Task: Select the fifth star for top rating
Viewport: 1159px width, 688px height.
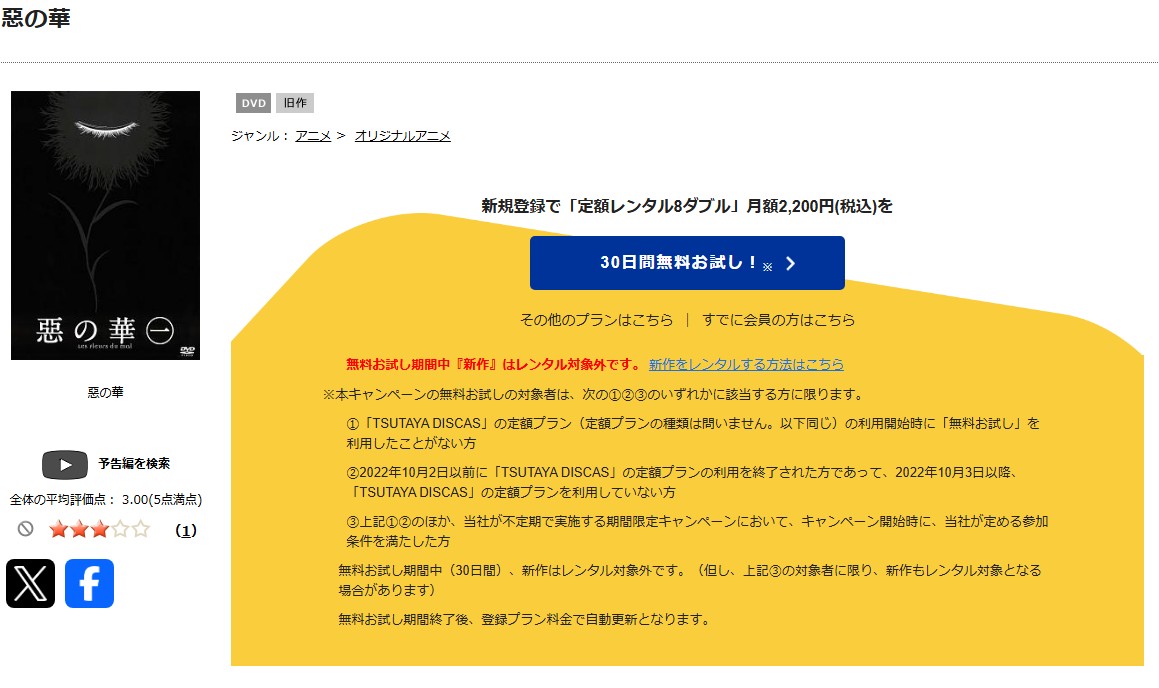Action: 140,529
